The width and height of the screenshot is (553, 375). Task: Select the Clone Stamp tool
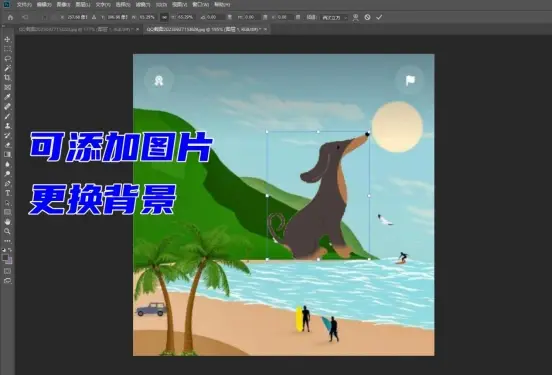click(x=7, y=126)
